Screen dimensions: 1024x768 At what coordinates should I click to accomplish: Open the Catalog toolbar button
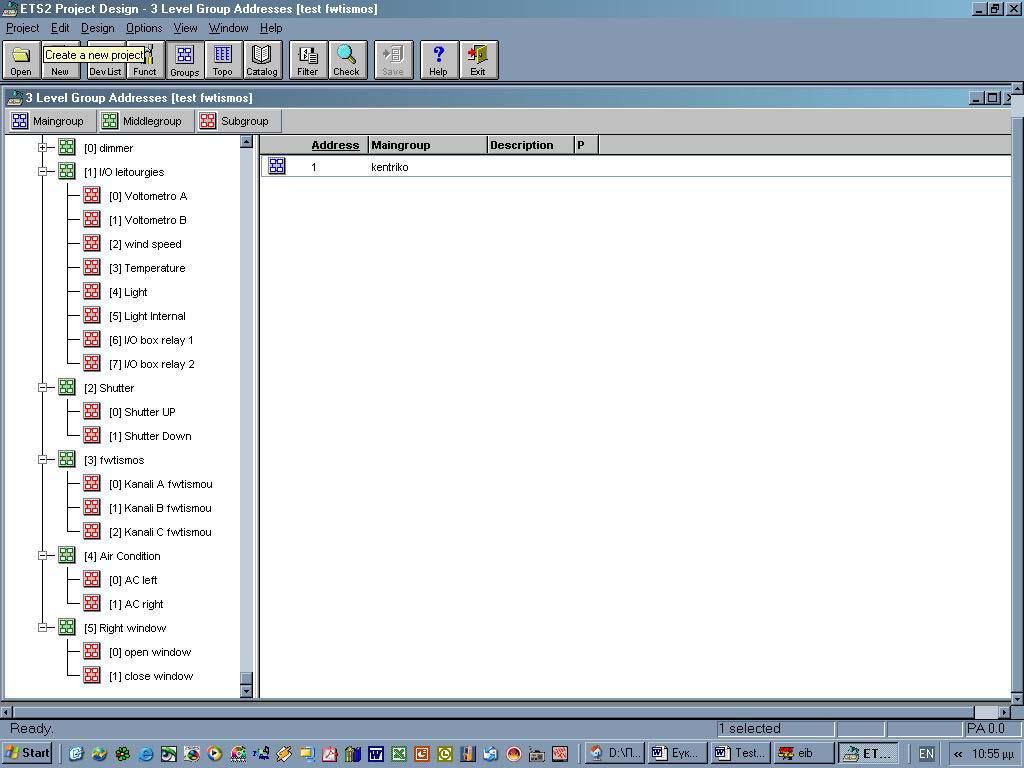click(262, 60)
